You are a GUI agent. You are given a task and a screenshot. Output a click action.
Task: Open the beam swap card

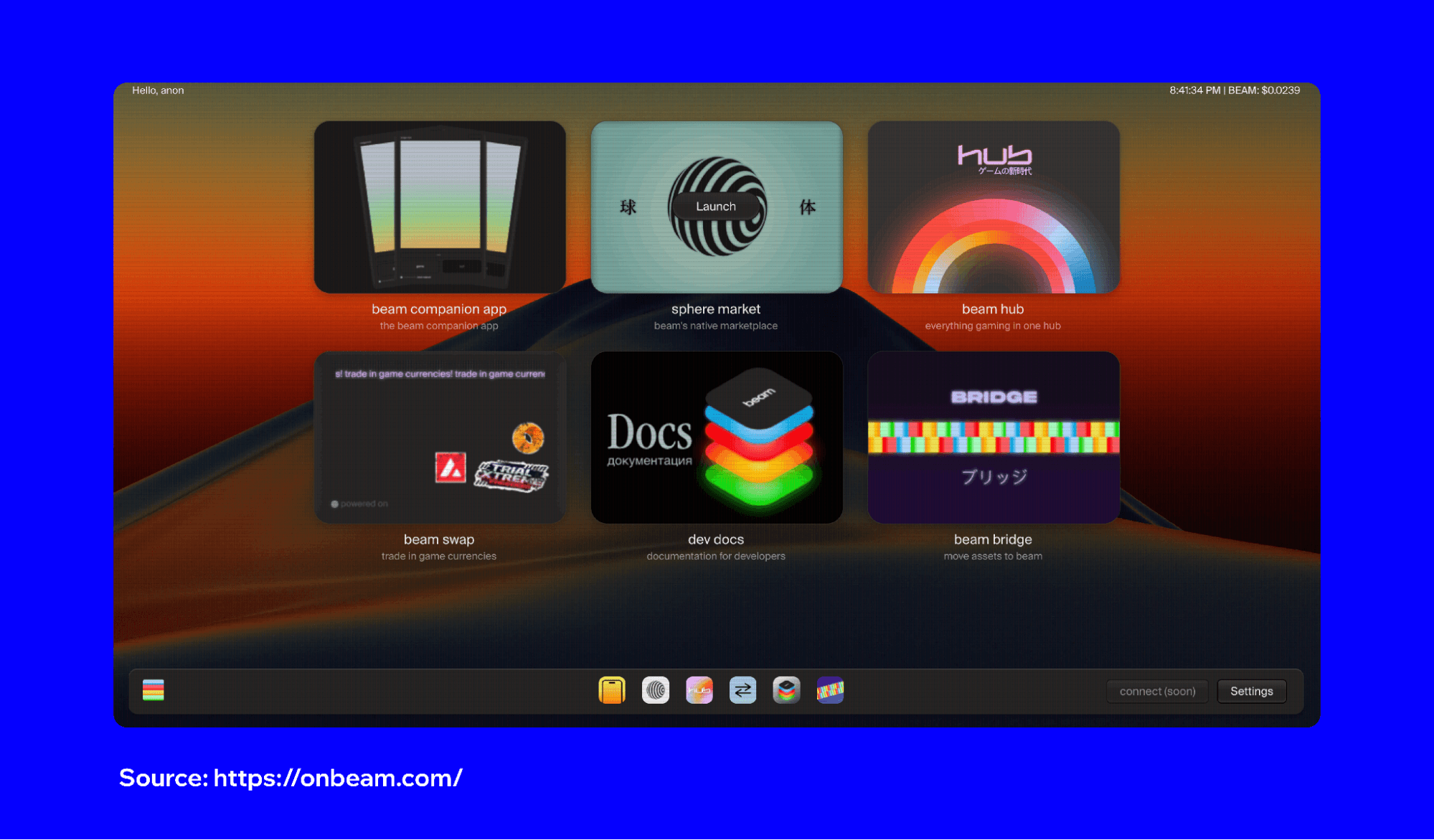click(x=440, y=438)
